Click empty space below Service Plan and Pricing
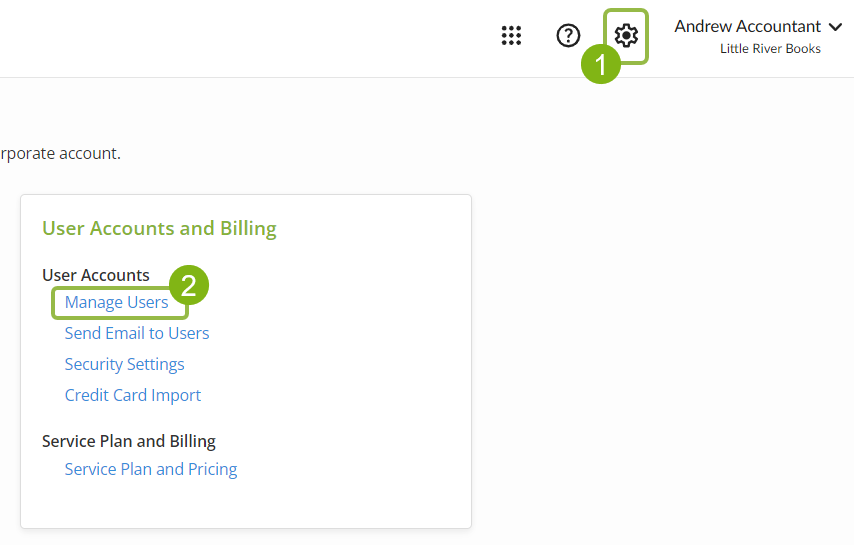Image resolution: width=854 pixels, height=545 pixels. 245,503
